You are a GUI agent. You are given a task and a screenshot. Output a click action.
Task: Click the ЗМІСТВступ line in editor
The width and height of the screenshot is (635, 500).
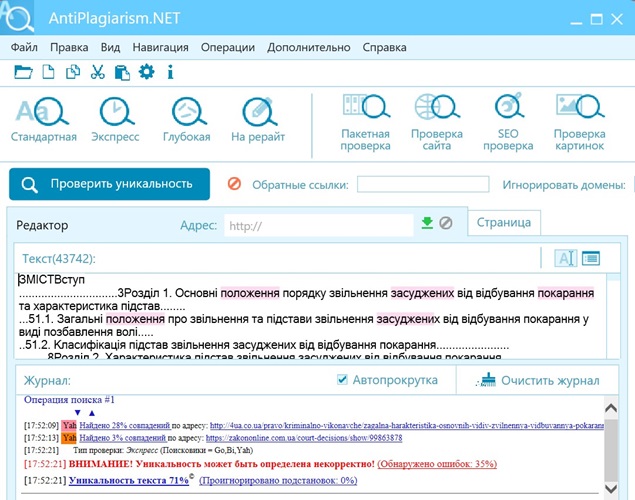[52, 279]
